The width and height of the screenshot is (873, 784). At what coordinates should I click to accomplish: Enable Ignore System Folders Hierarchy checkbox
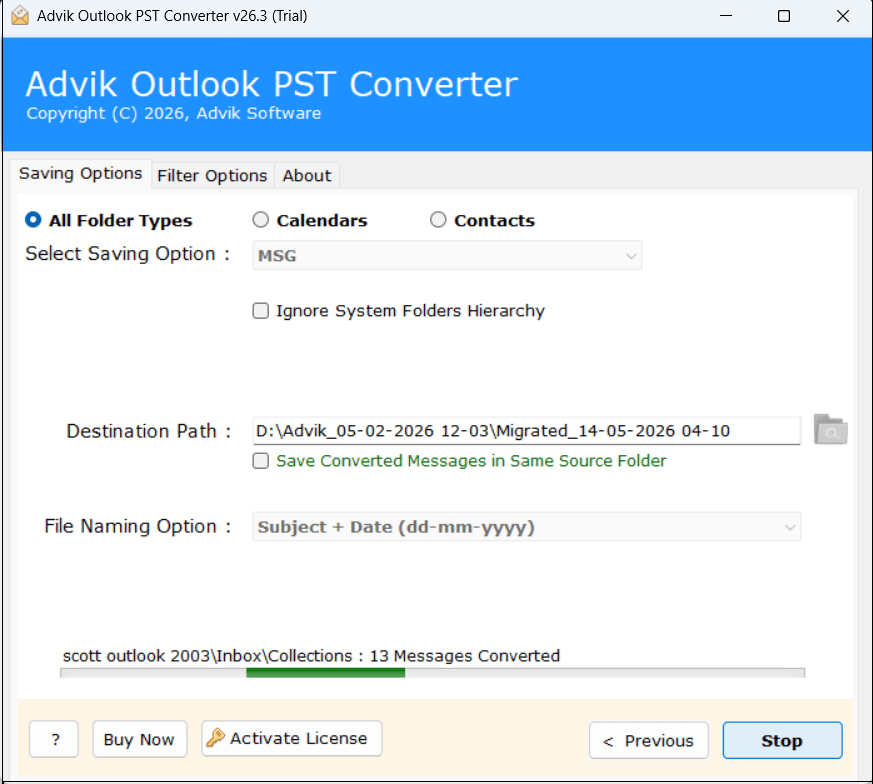click(x=261, y=311)
